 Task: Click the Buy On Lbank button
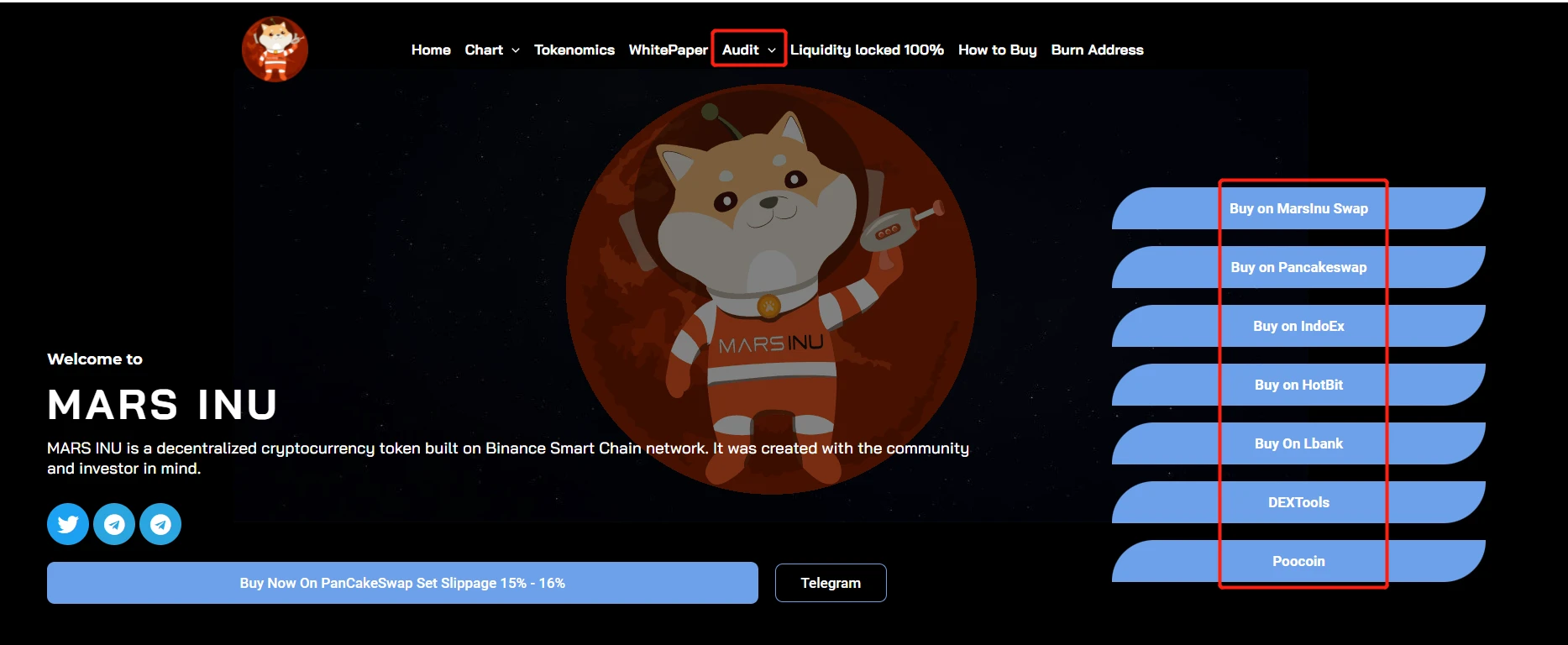pyautogui.click(x=1298, y=443)
